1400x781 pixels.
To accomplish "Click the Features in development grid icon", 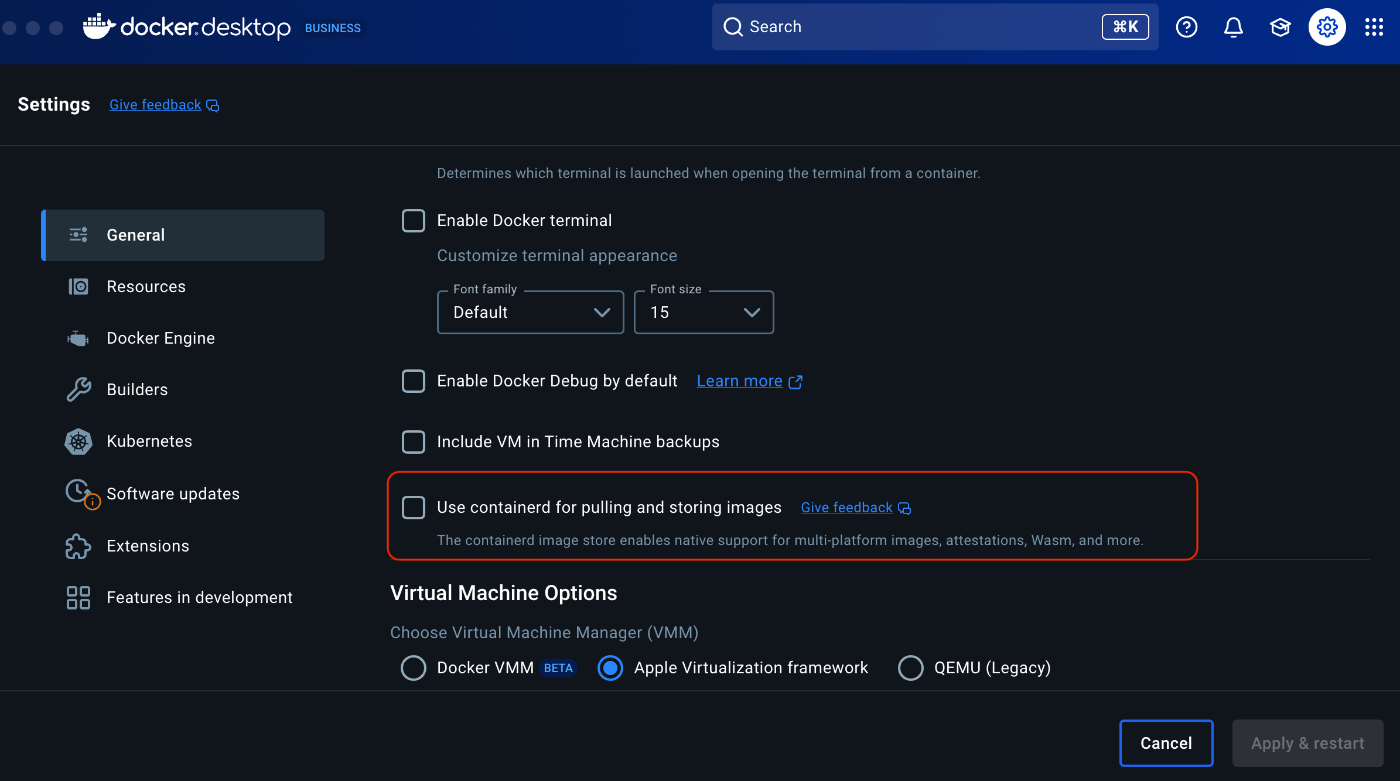I will (x=78, y=598).
